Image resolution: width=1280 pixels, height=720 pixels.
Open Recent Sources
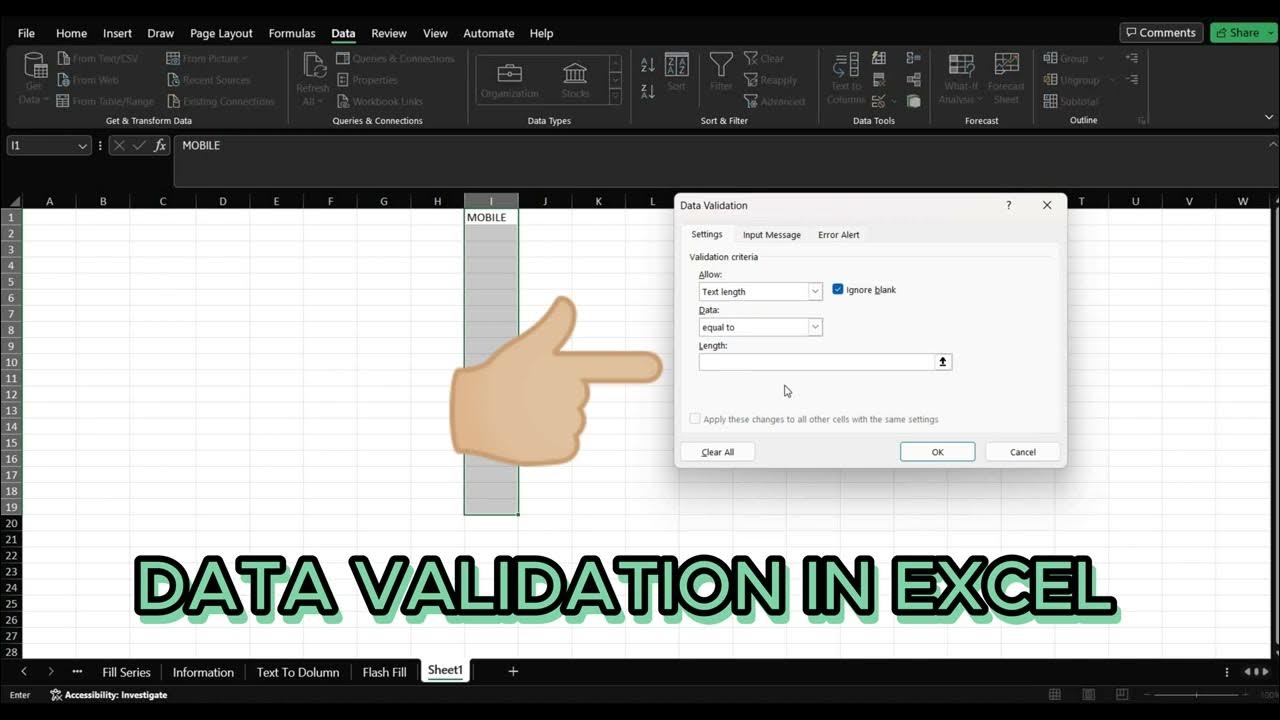pyautogui.click(x=208, y=80)
